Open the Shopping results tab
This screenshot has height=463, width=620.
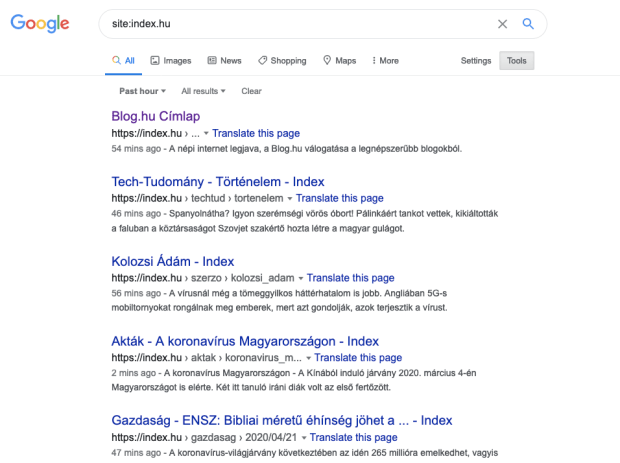pos(282,61)
